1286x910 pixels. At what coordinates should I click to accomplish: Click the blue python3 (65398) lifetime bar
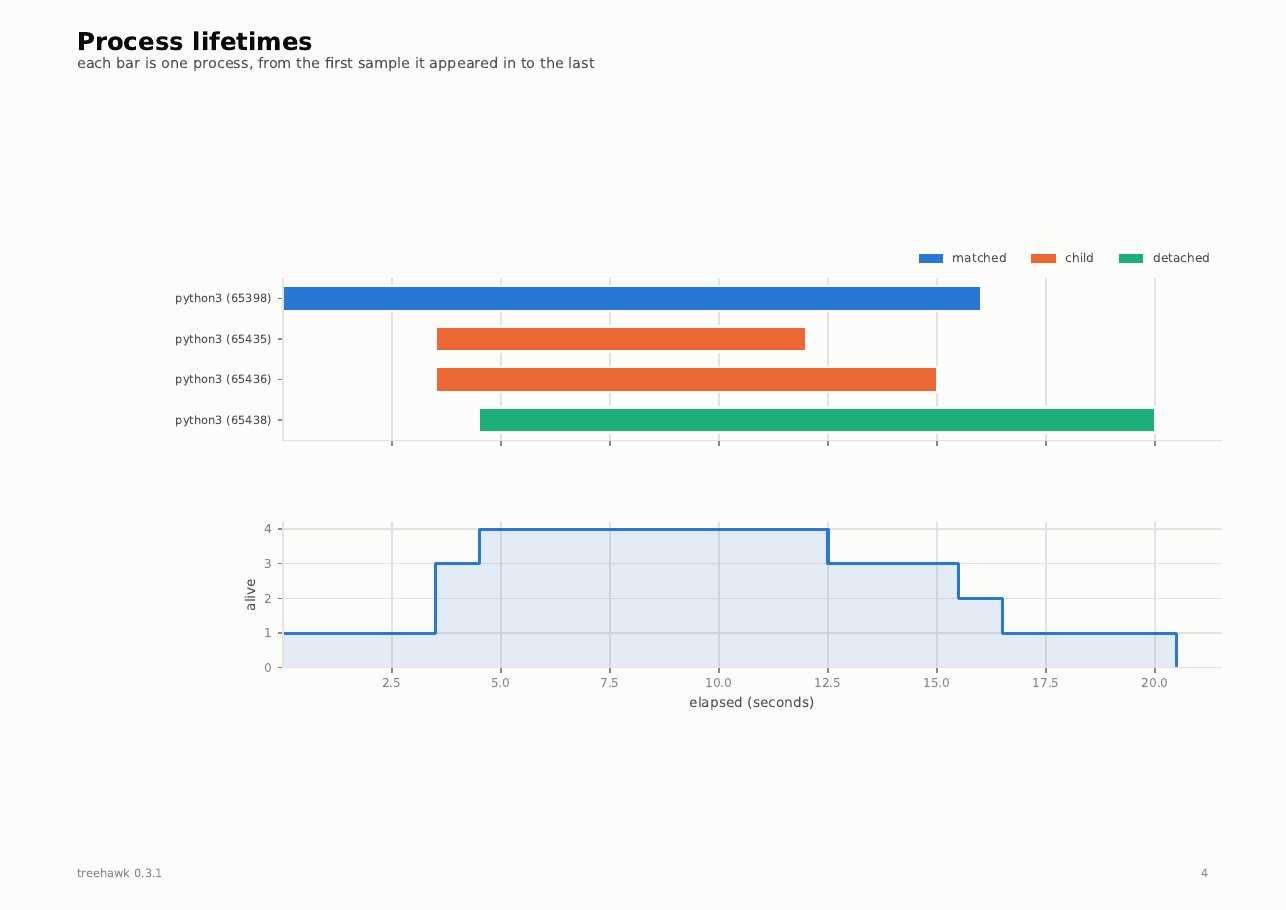pyautogui.click(x=632, y=299)
